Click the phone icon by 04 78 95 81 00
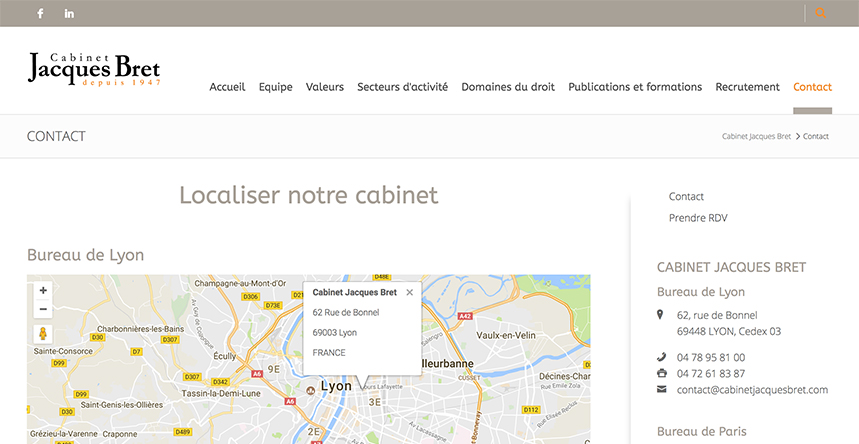Screen dimensions: 859x444 (x=661, y=357)
